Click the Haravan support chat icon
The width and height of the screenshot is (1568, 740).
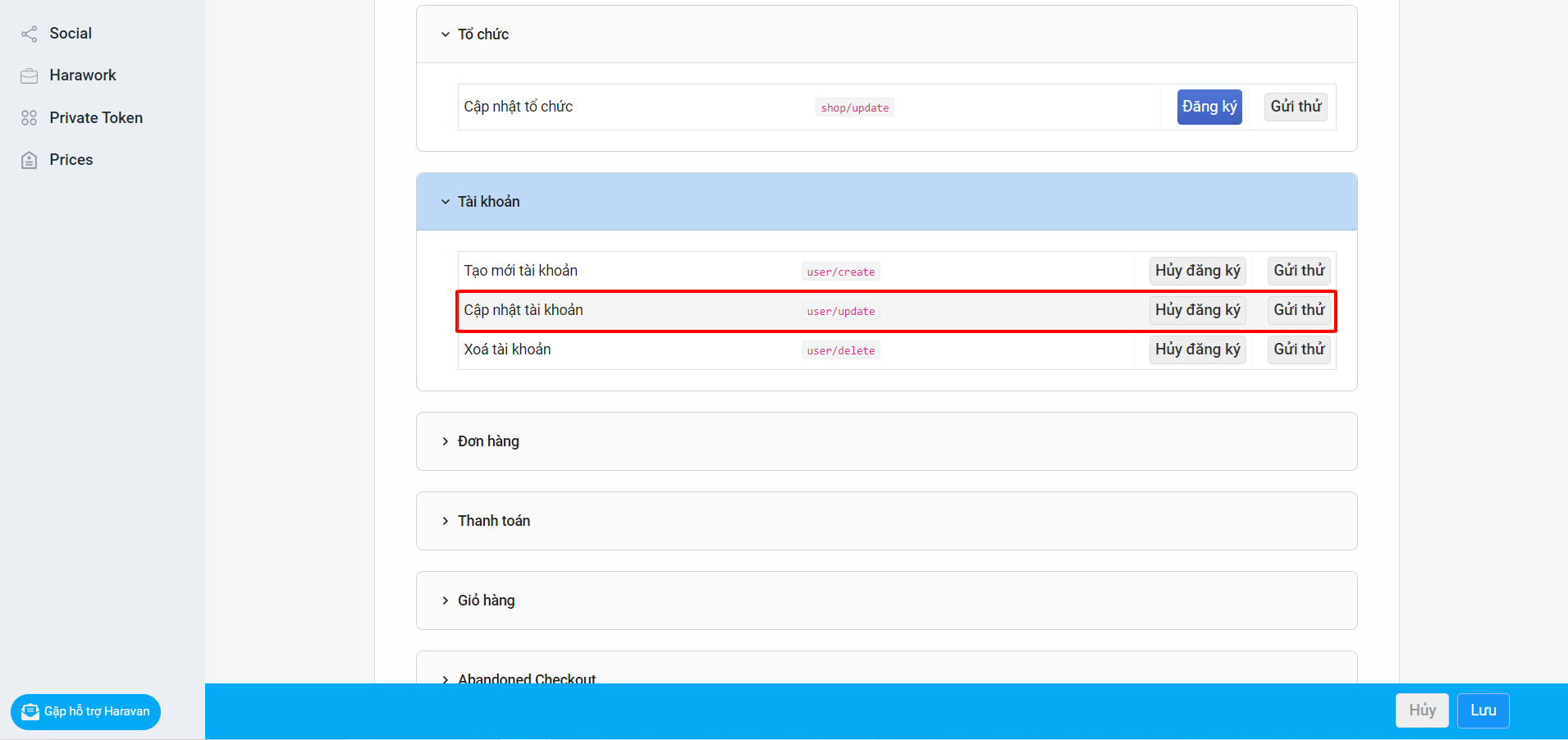pos(30,711)
